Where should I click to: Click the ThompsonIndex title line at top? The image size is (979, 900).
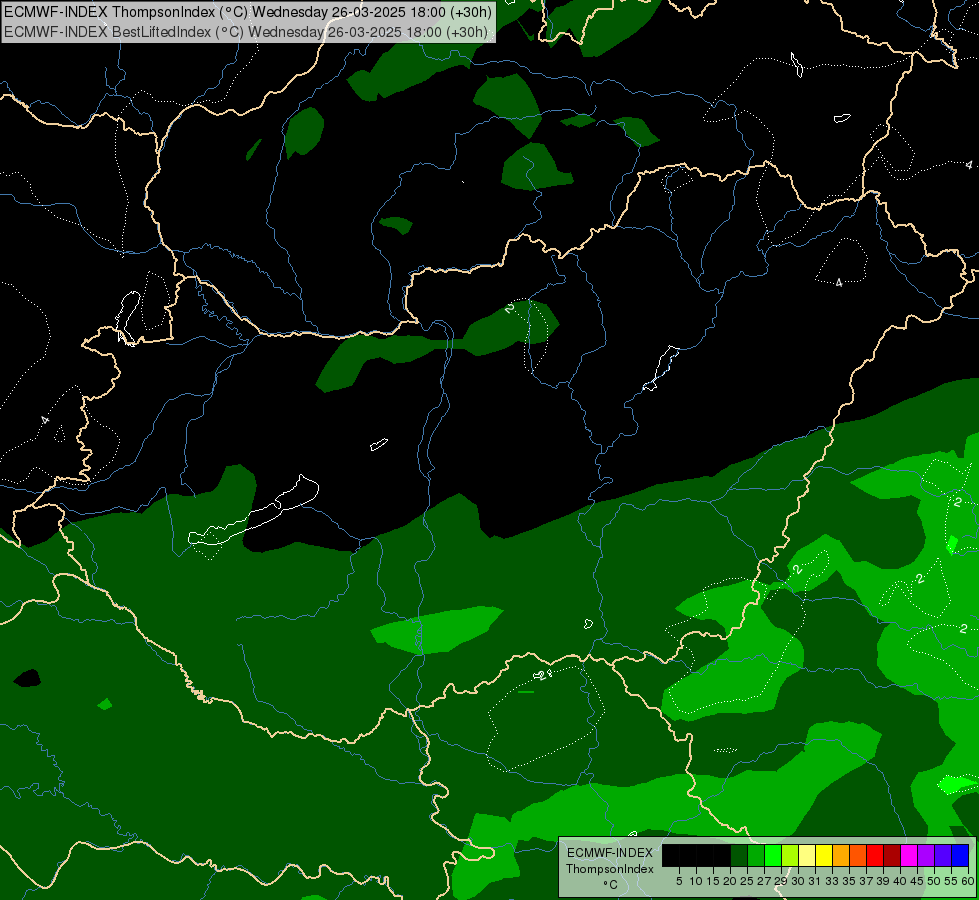pyautogui.click(x=248, y=12)
